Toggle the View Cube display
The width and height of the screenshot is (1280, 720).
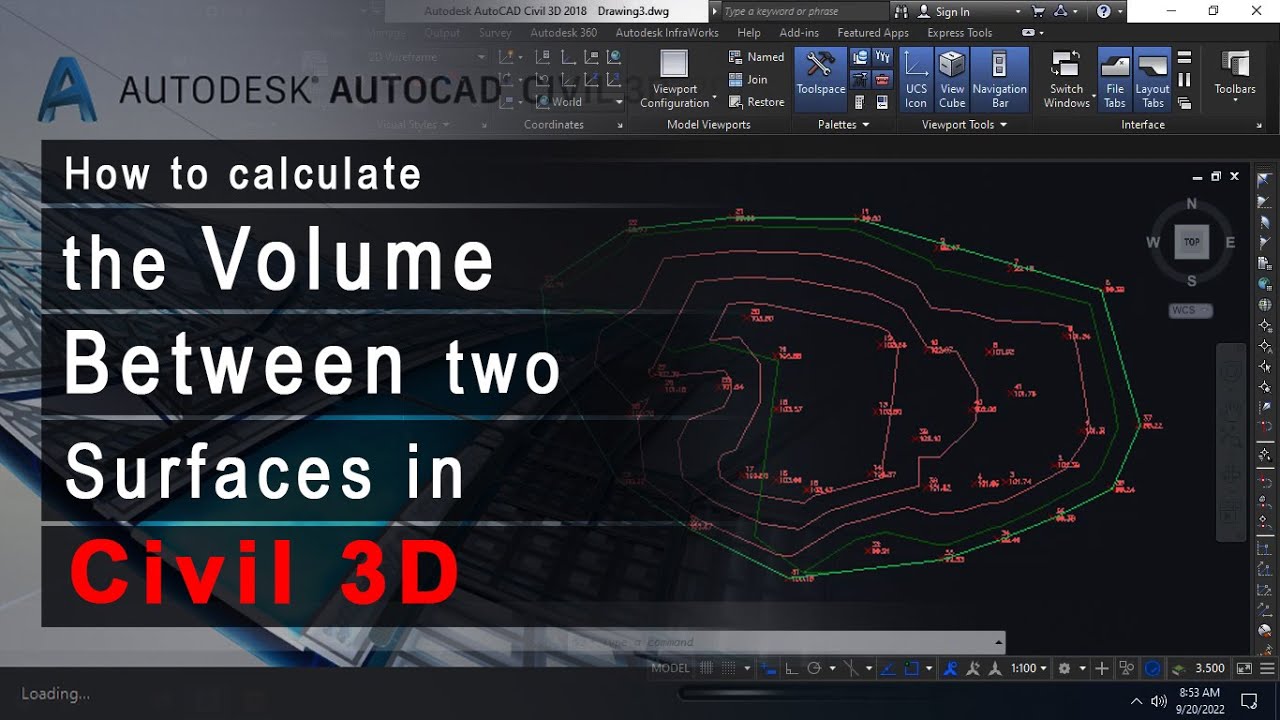point(952,79)
